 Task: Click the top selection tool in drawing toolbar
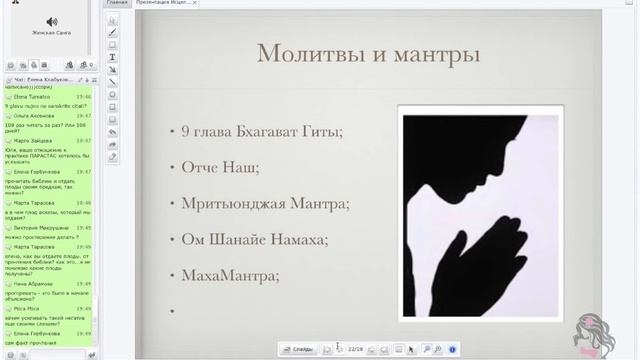[x=113, y=20]
